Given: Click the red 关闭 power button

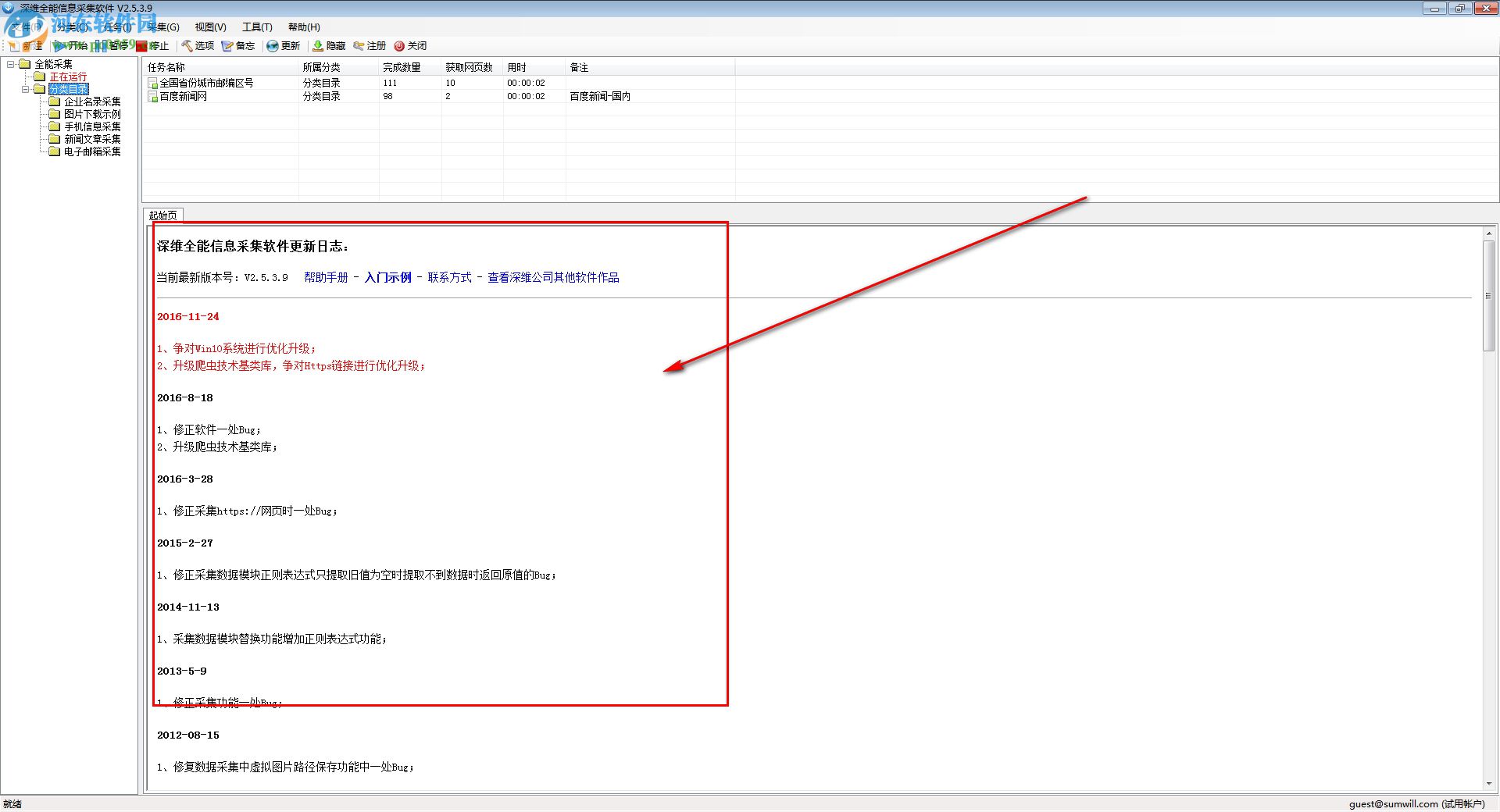Looking at the screenshot, I should click(410, 46).
